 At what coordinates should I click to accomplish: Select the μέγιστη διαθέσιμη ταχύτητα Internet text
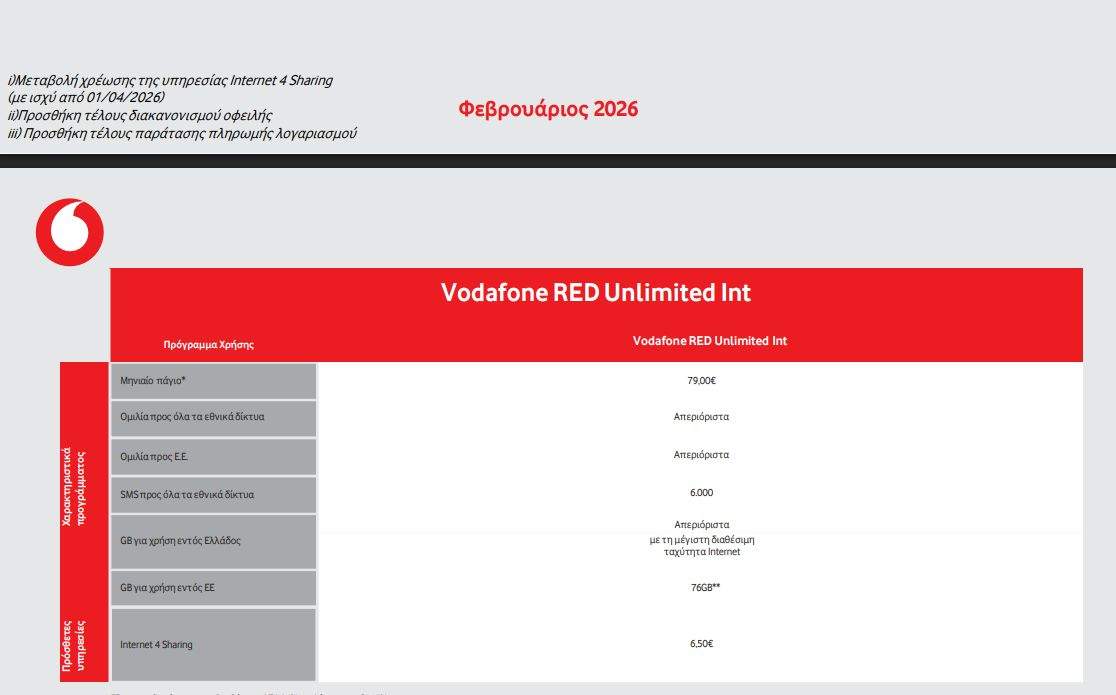(x=701, y=546)
